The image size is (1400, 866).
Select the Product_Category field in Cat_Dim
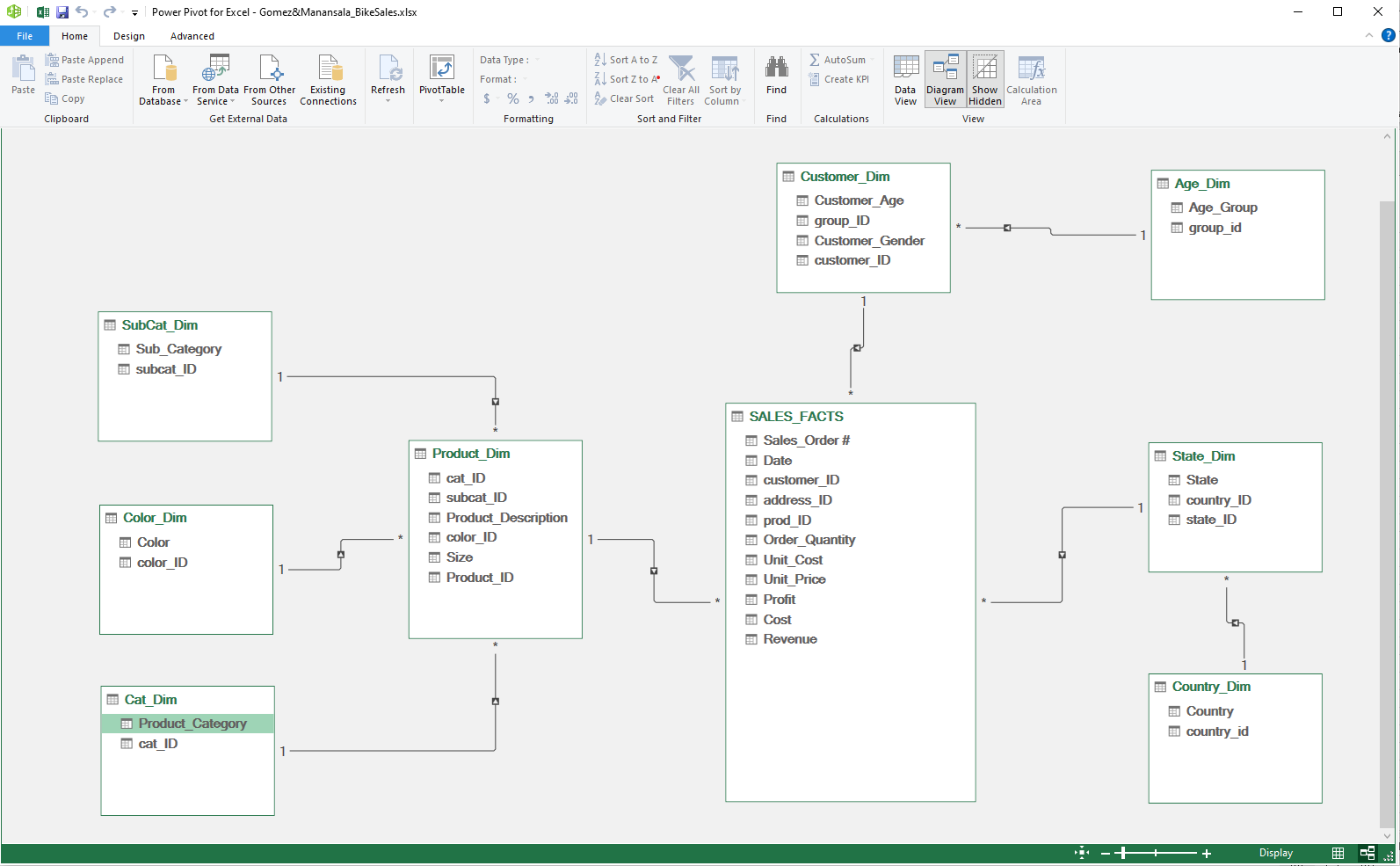[x=192, y=724]
